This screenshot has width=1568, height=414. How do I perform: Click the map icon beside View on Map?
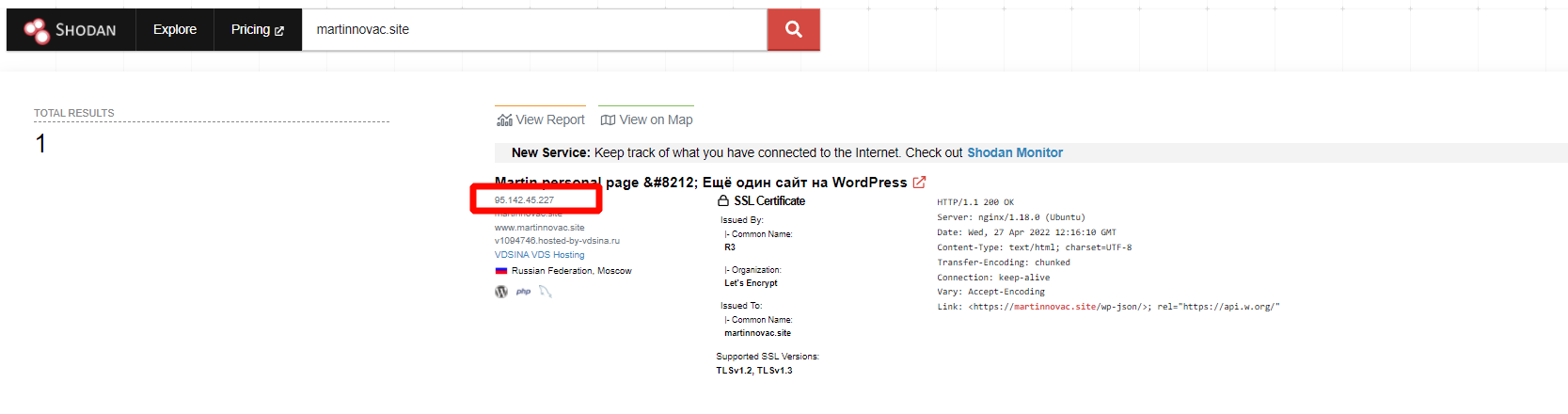coord(608,120)
